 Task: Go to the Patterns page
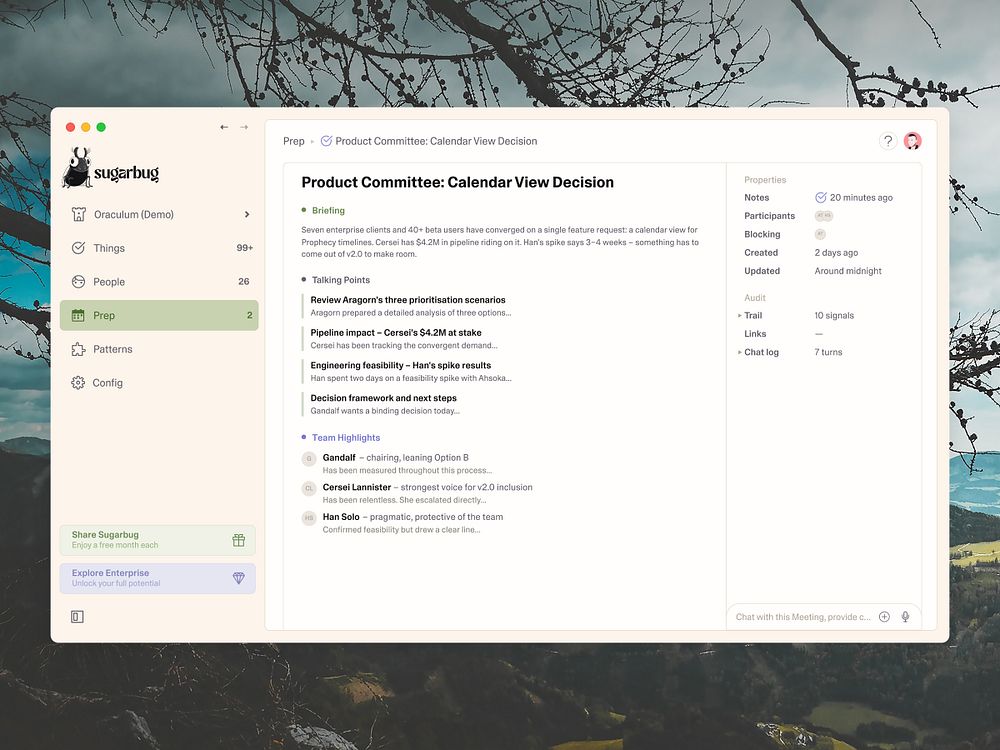pyautogui.click(x=112, y=349)
